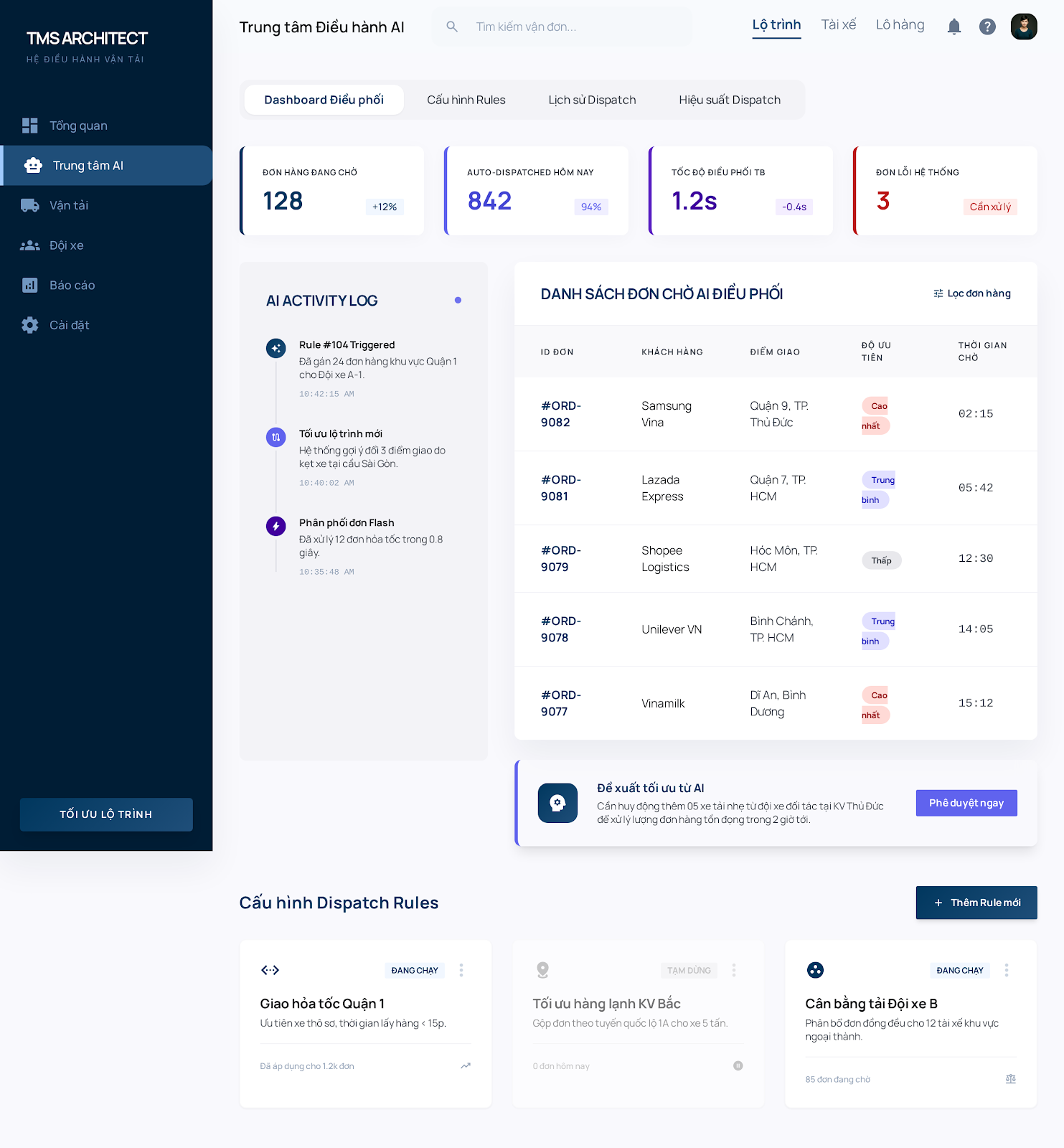Click the Cài đặt gear icon
Image resolution: width=1064 pixels, height=1148 pixels.
coord(29,325)
